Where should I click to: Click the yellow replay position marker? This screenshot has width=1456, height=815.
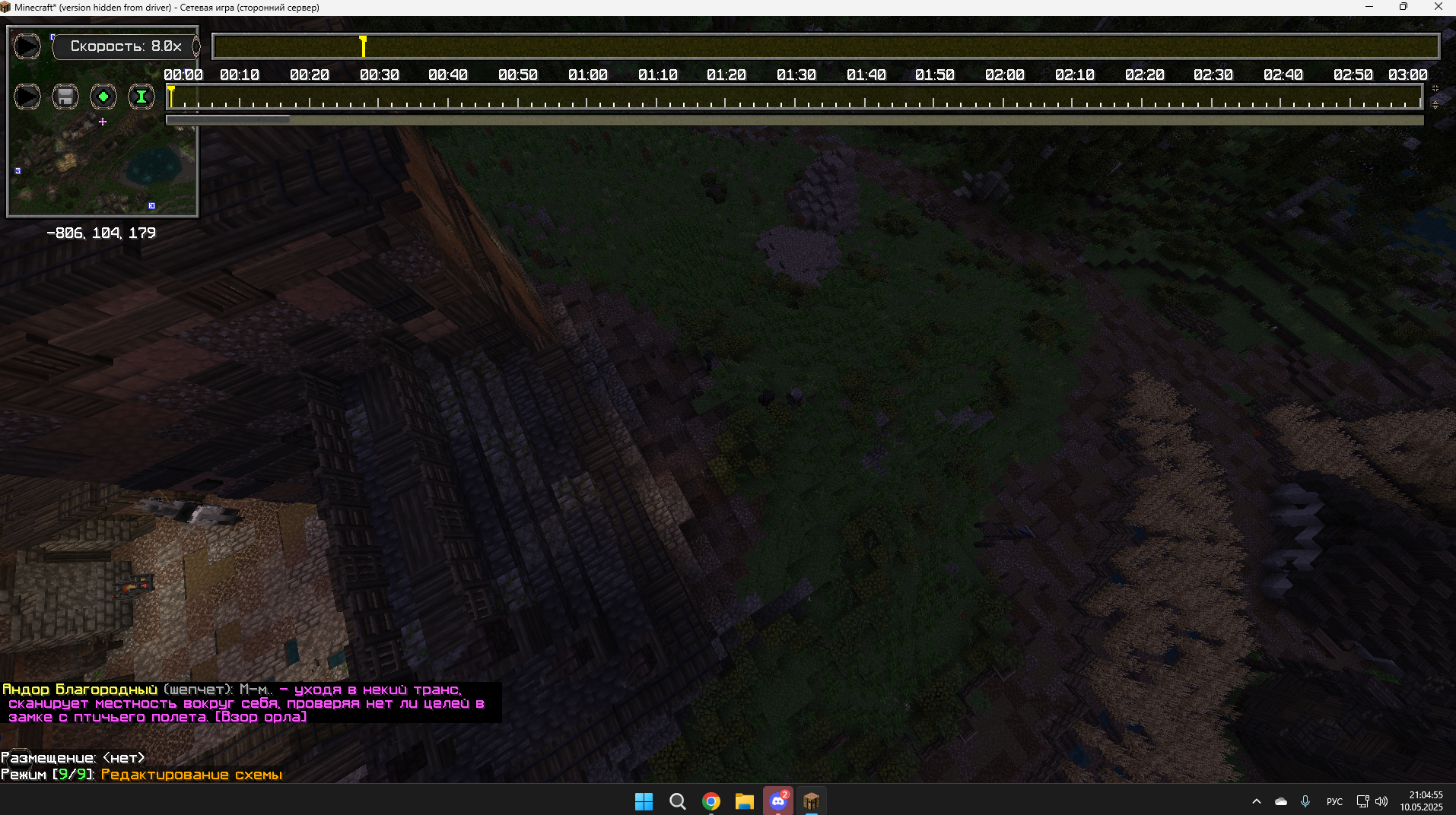coord(364,46)
